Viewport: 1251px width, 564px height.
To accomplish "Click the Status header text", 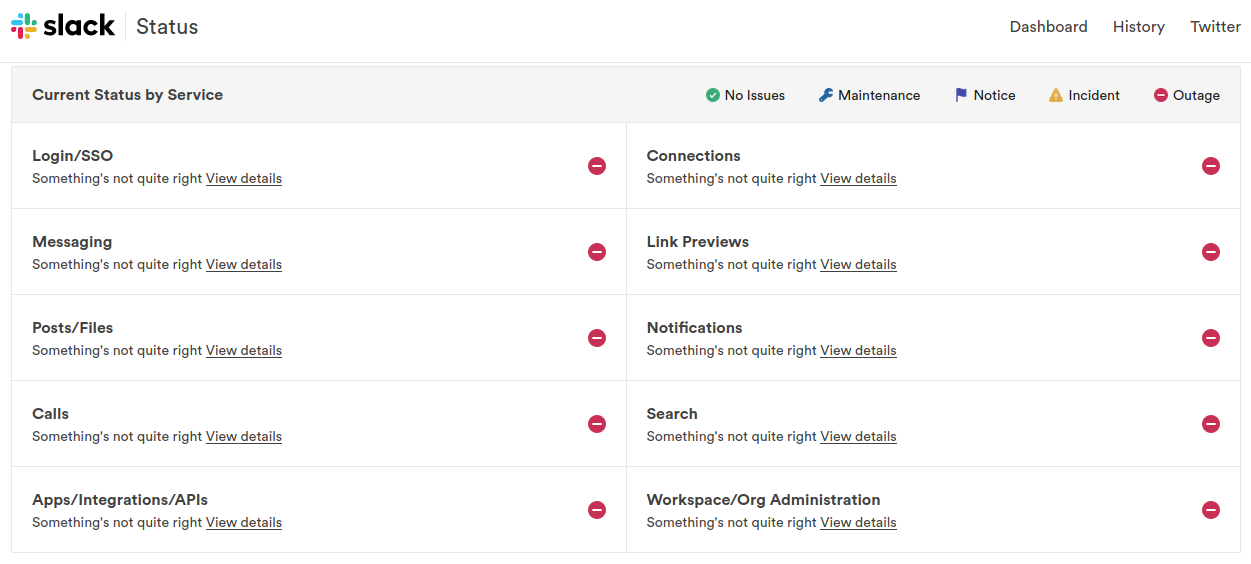I will 167,27.
